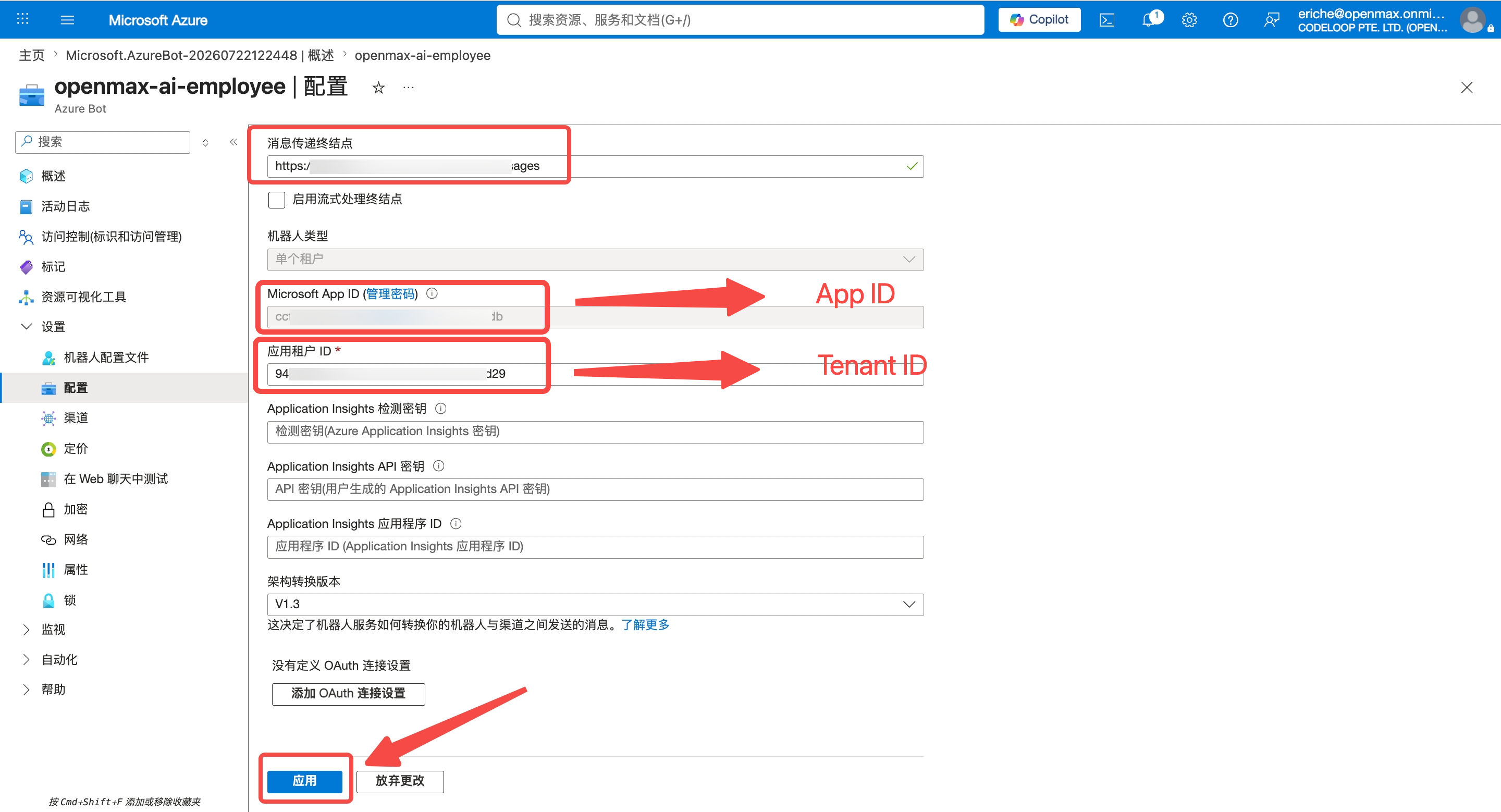Open the 机器人类型 dropdown

(x=595, y=259)
